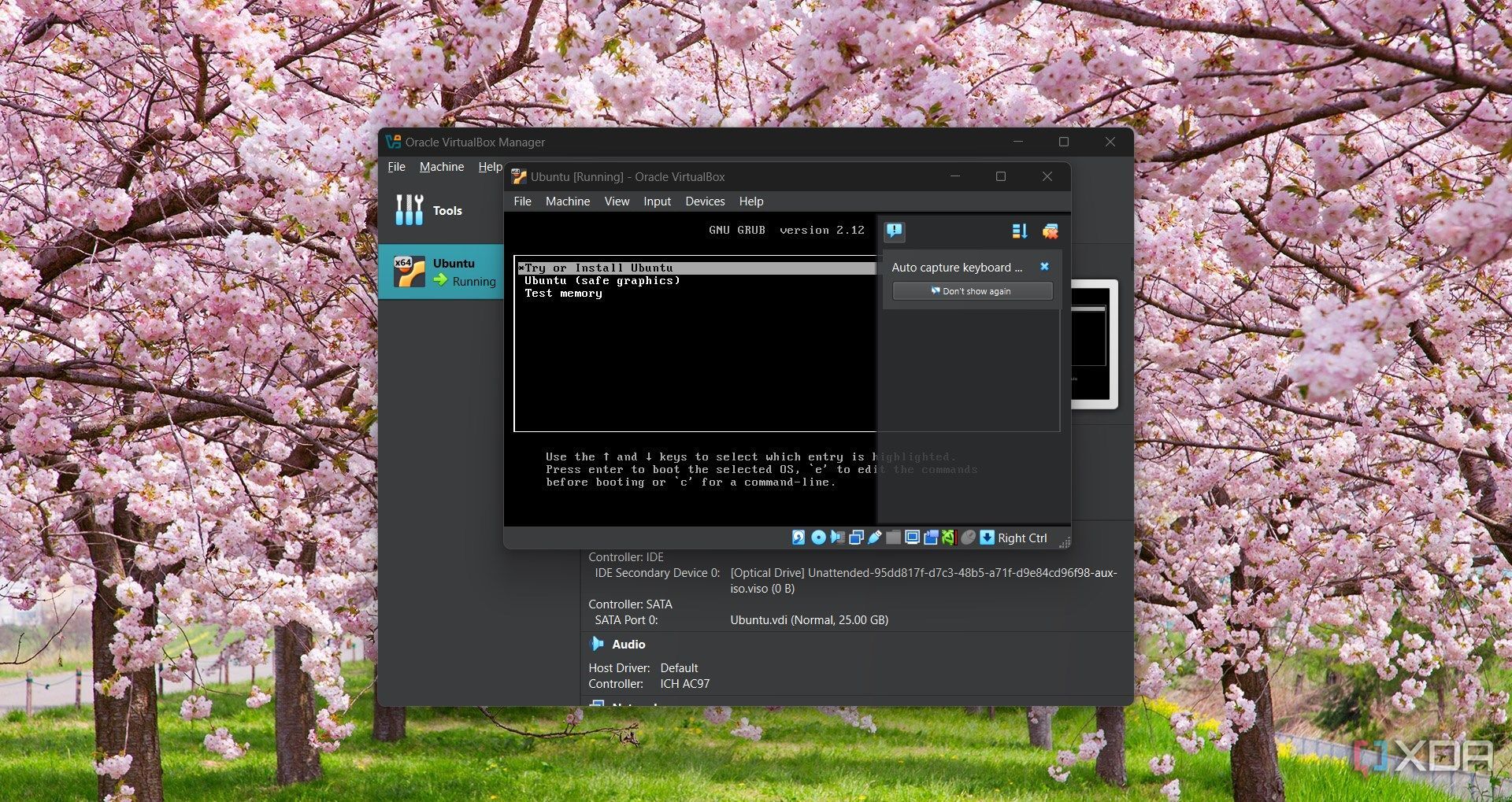Click the shared folders status bar icon
This screenshot has height=802, width=1512.
coord(893,538)
